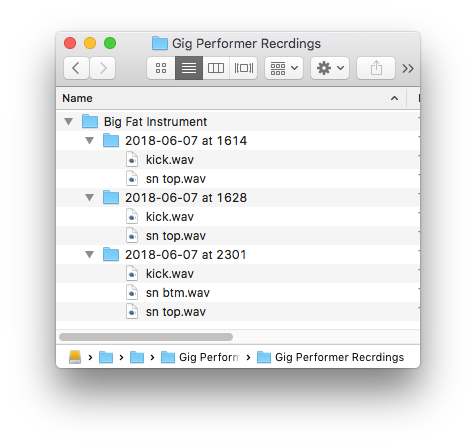Viewport: 476px width, 448px height.
Task: Select 'kick.wav' name in 1614 folder
Action: pyautogui.click(x=170, y=160)
